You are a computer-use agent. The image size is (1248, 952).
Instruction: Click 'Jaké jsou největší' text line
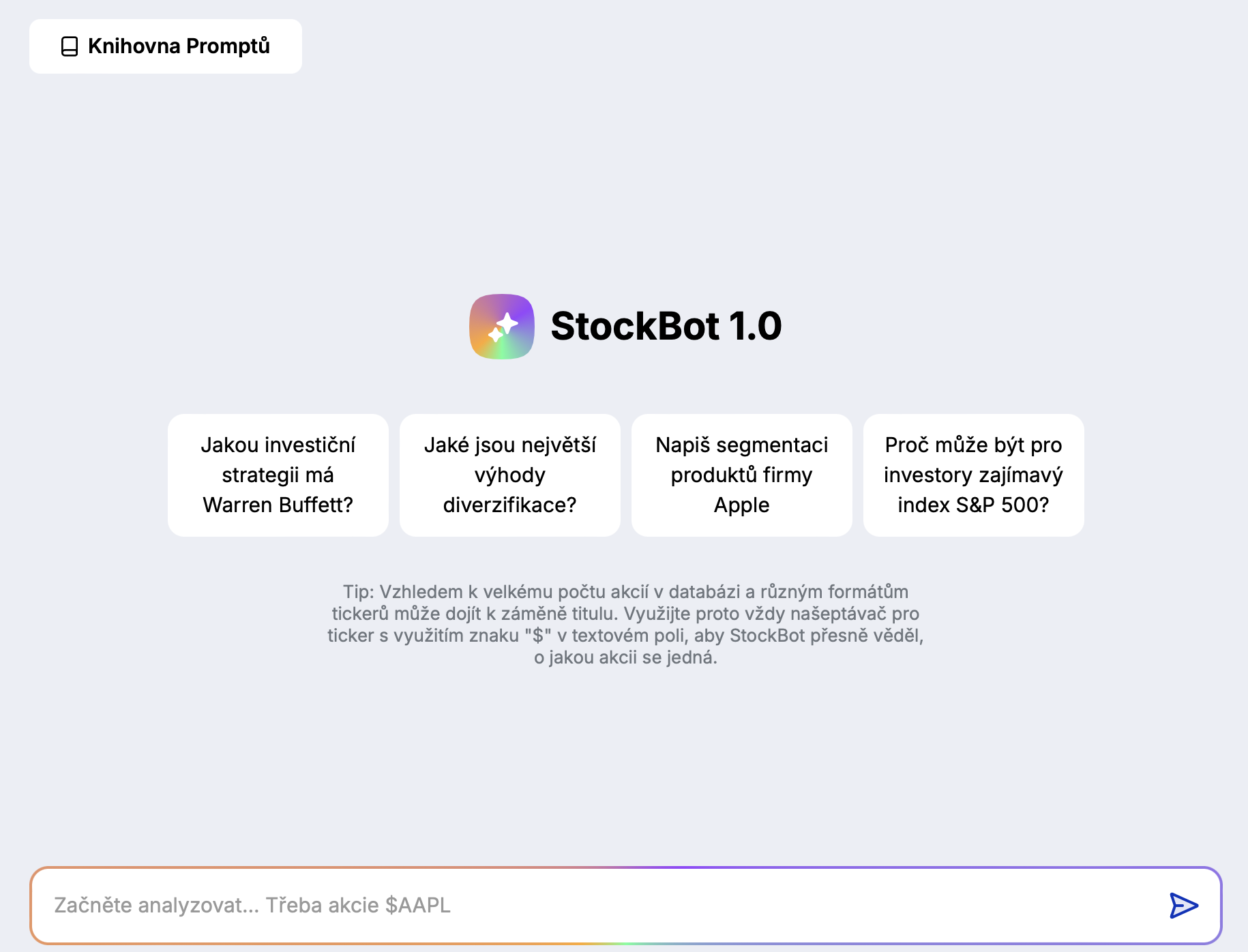pyautogui.click(x=510, y=445)
